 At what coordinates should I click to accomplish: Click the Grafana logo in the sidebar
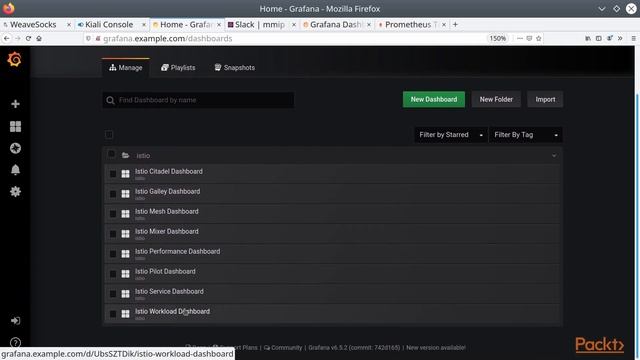point(14,60)
